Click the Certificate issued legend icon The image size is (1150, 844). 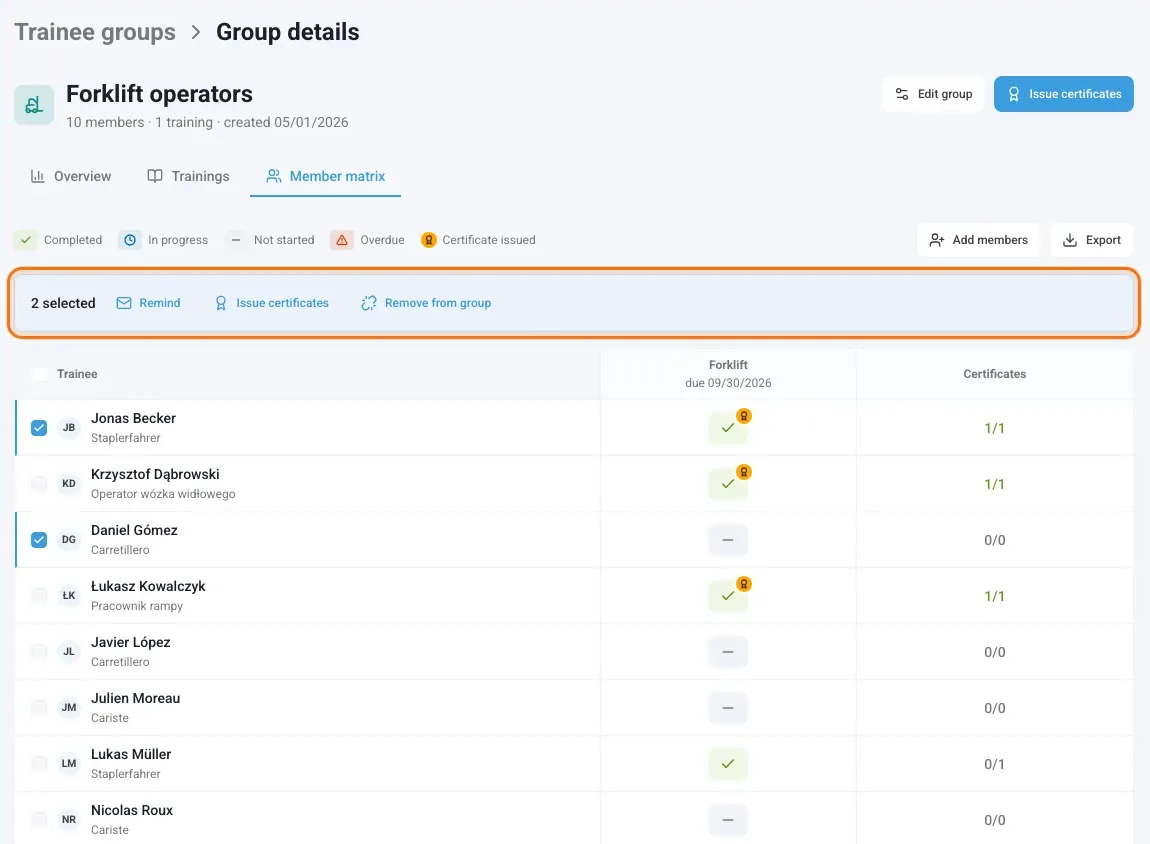[x=429, y=240]
